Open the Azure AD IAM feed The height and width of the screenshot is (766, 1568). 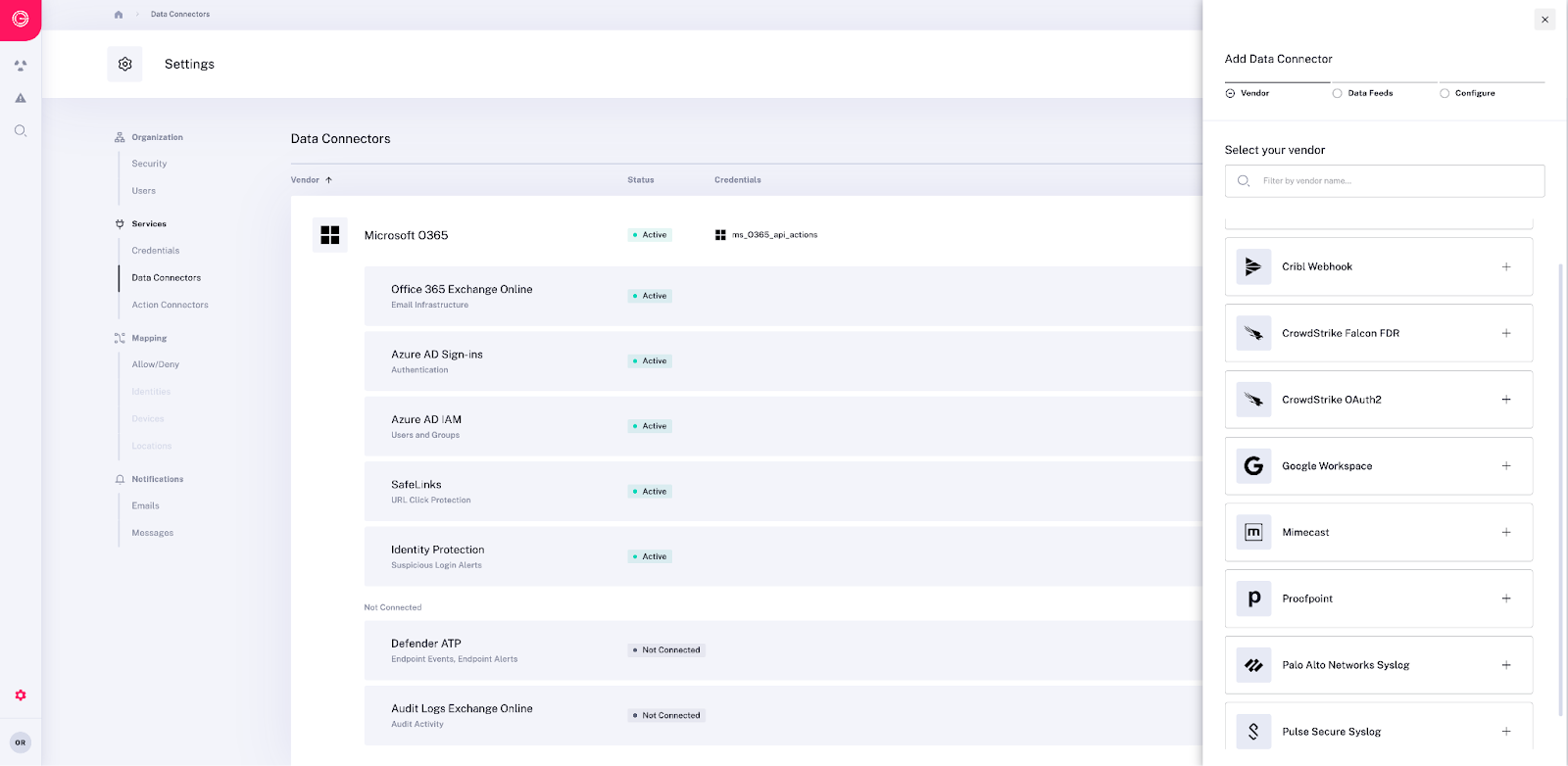(783, 426)
